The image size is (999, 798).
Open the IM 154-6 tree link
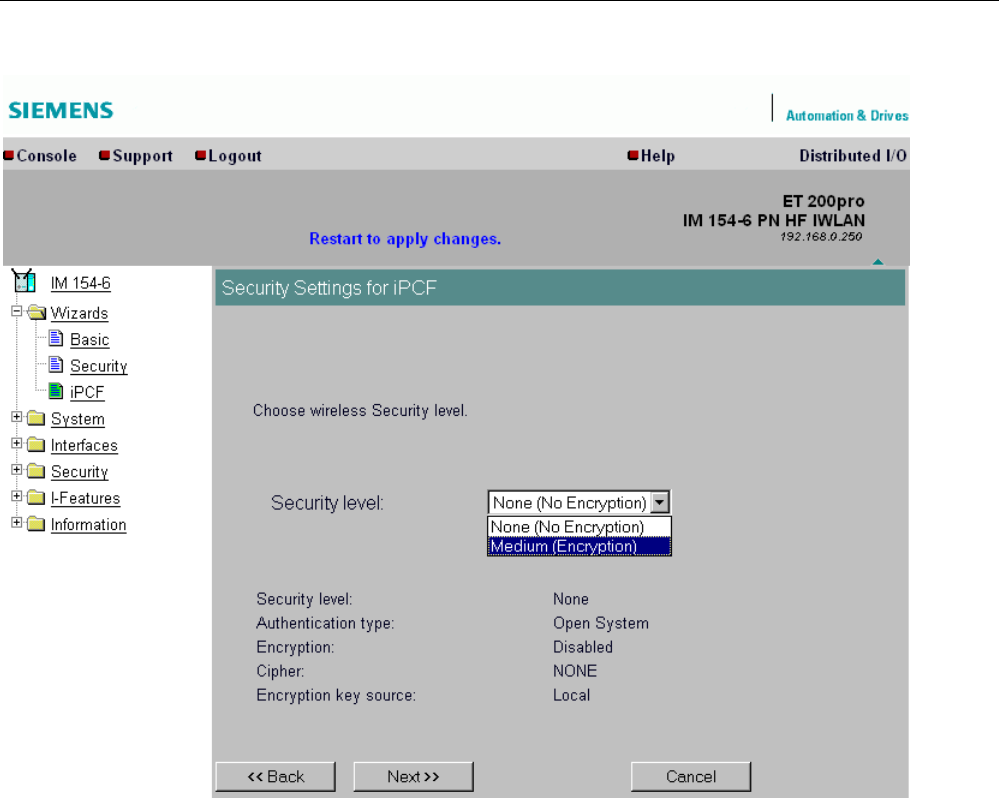click(x=80, y=283)
